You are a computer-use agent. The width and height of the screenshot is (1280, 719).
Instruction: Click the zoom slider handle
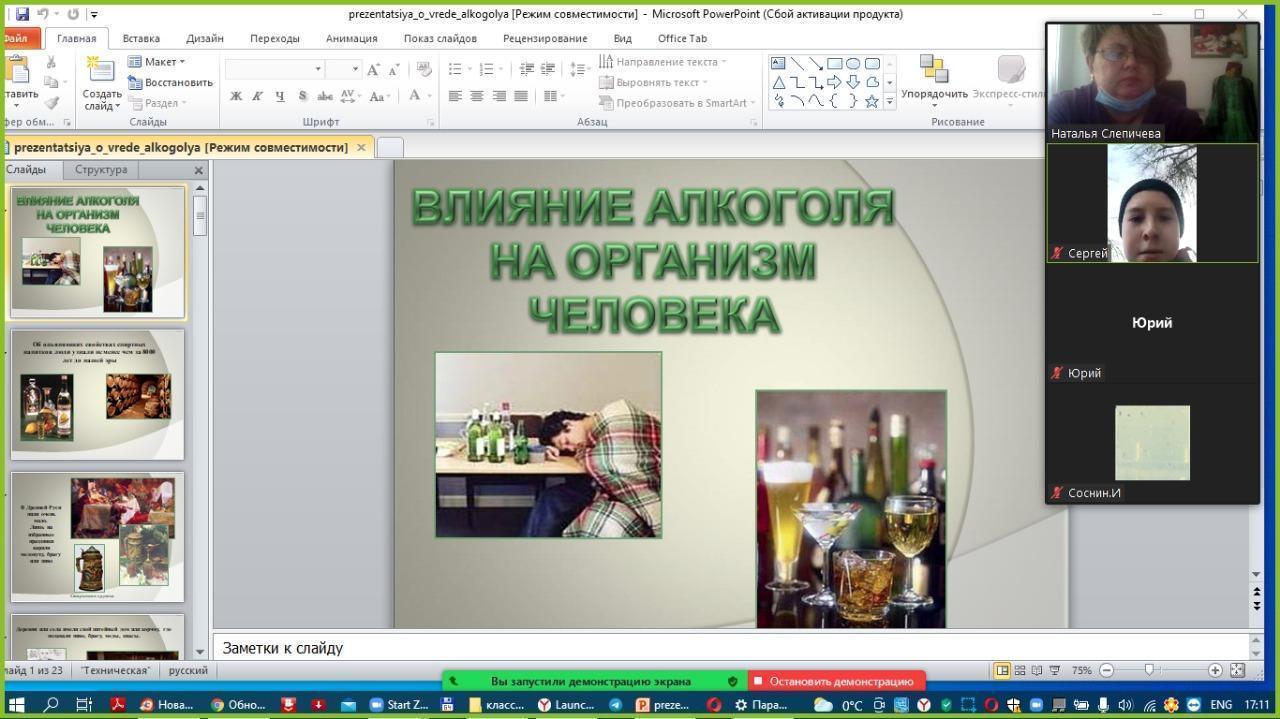coord(1149,670)
